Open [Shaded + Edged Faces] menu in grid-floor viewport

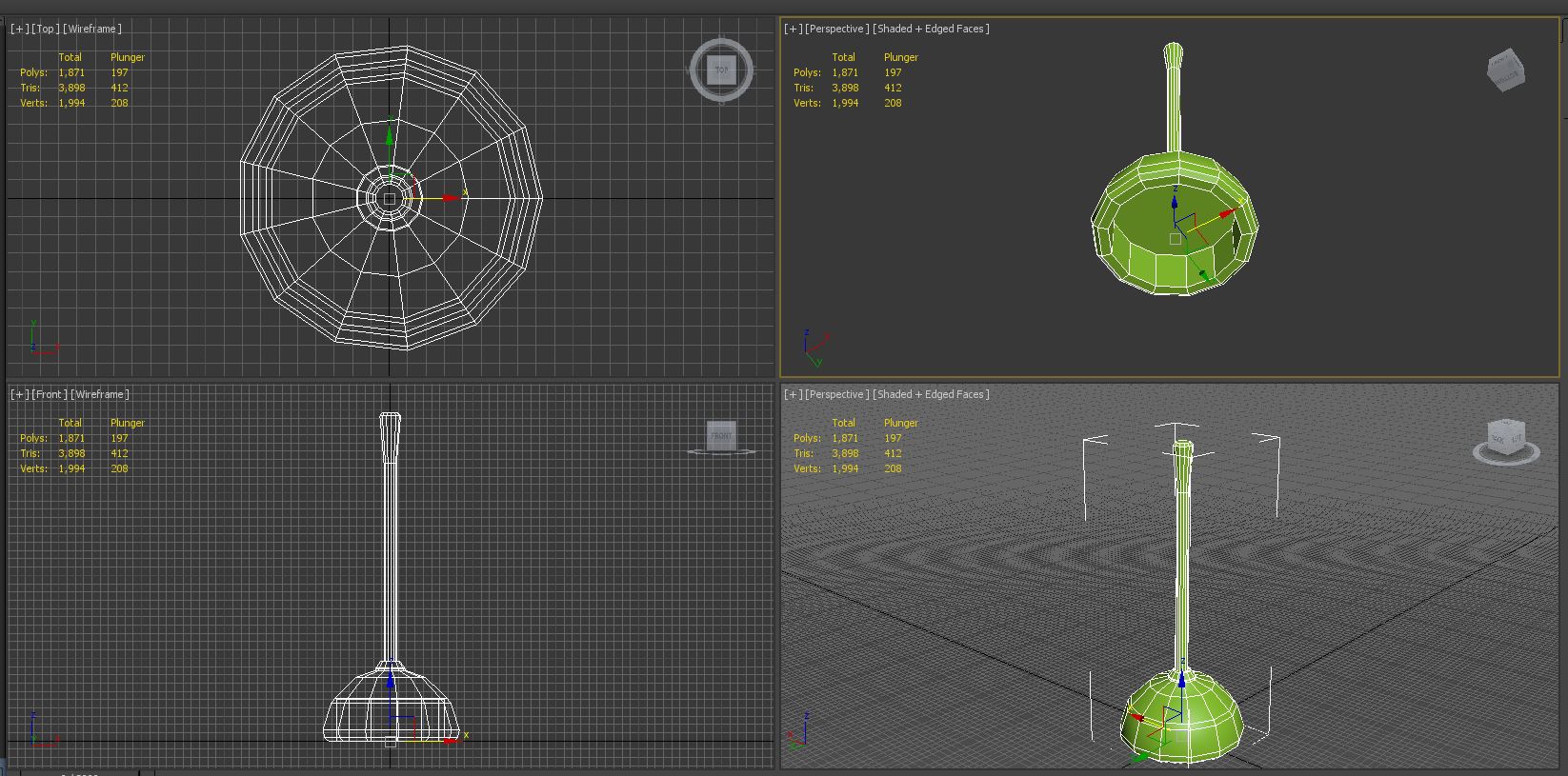tap(931, 394)
